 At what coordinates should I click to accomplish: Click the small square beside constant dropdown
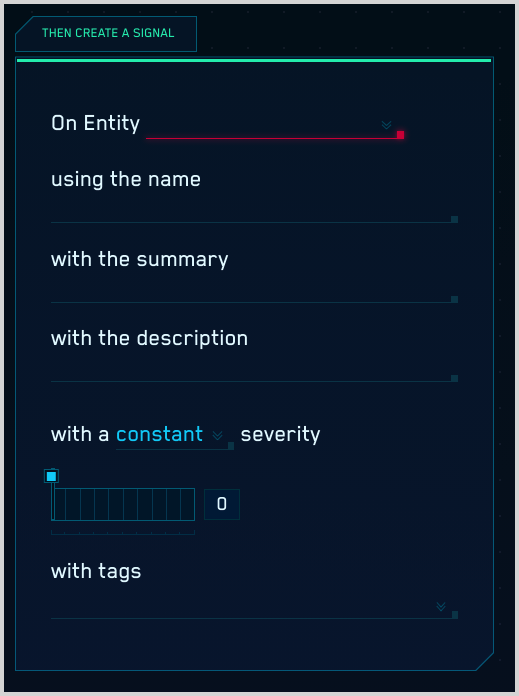pyautogui.click(x=231, y=446)
